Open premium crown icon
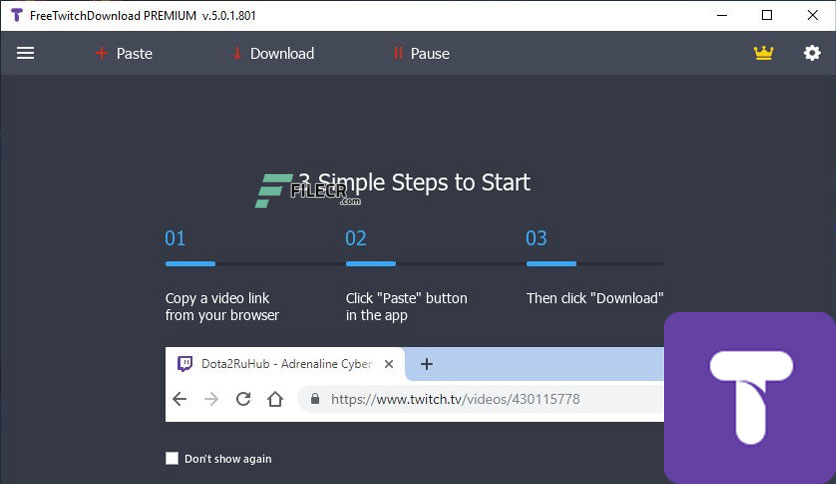Screen dimensions: 836x484 pos(763,53)
